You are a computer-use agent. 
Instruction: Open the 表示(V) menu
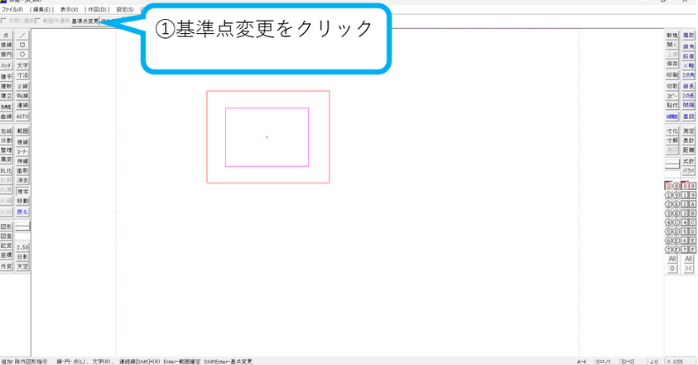[x=69, y=9]
